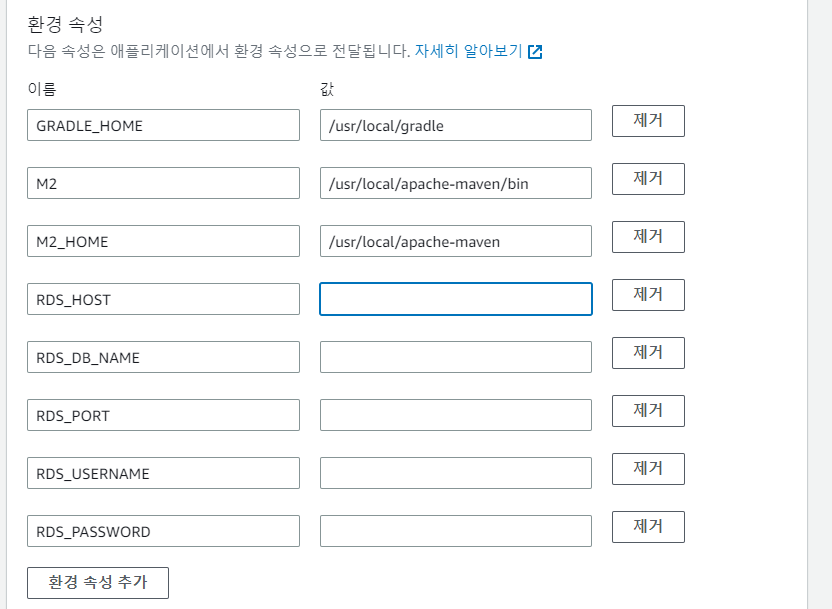832x609 pixels.
Task: Edit the /usr/local/gradle value field
Action: tap(456, 125)
